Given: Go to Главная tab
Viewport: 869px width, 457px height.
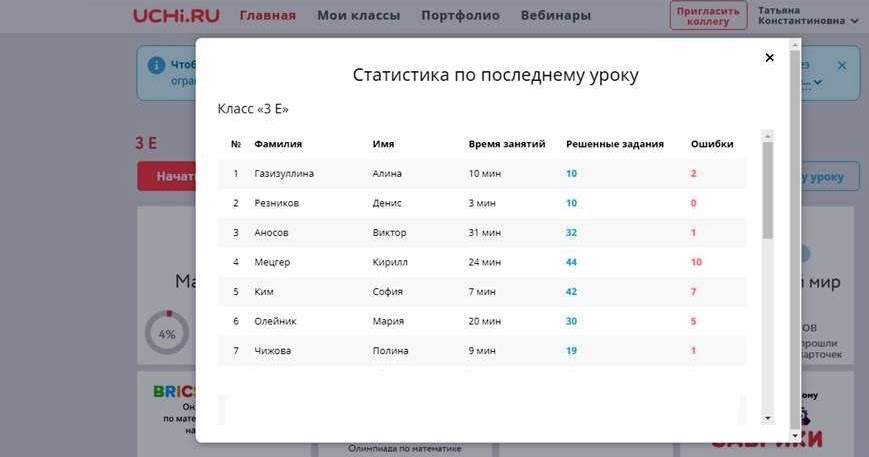Looking at the screenshot, I should 268,16.
